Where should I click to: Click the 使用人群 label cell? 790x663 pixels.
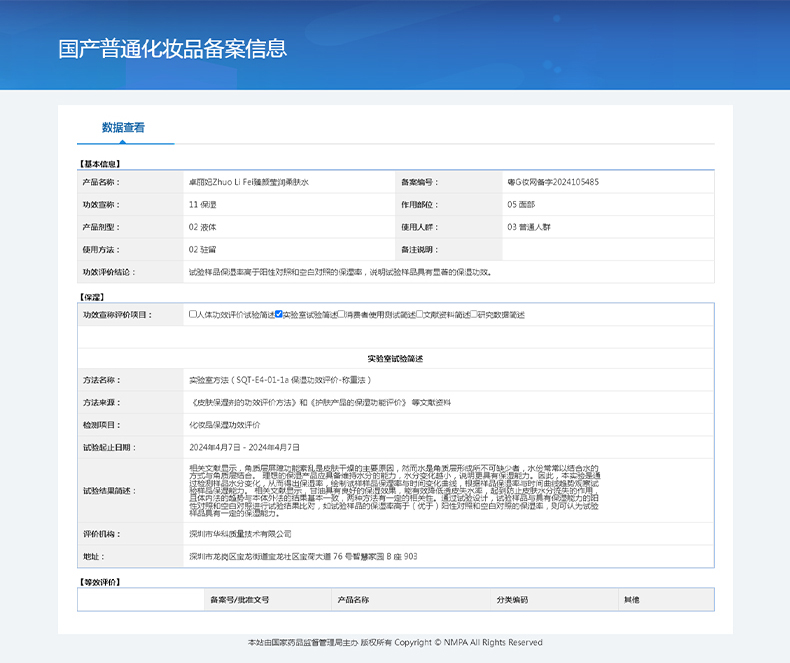coord(449,227)
